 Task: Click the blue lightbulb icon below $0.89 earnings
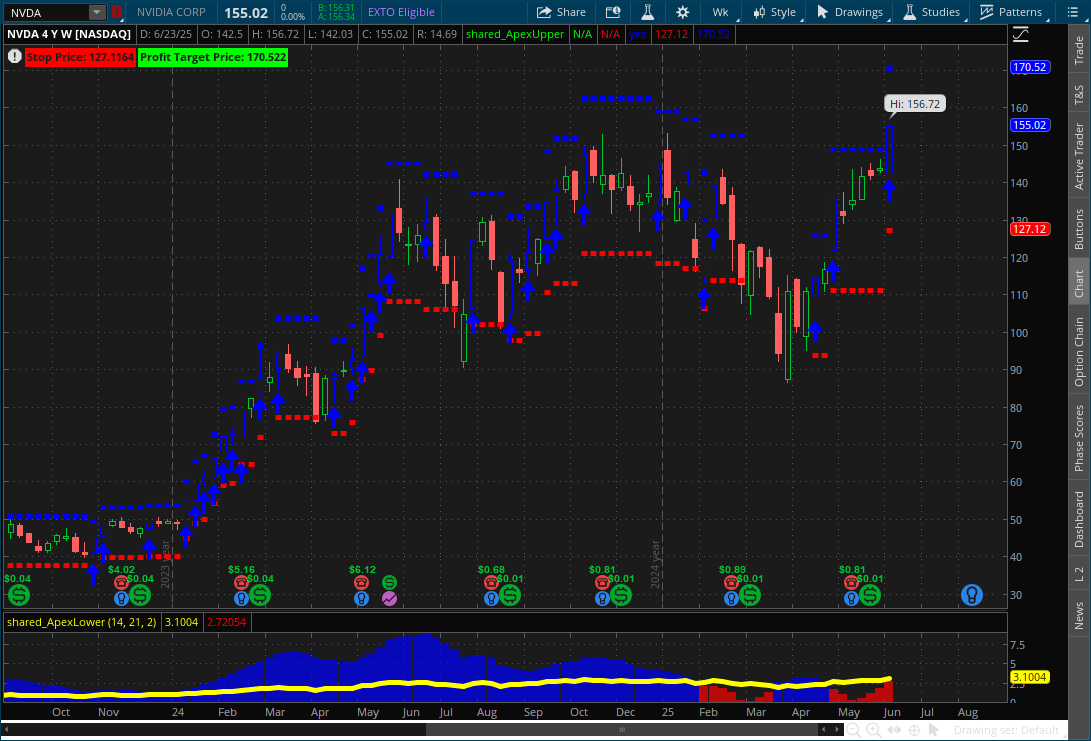(x=731, y=598)
